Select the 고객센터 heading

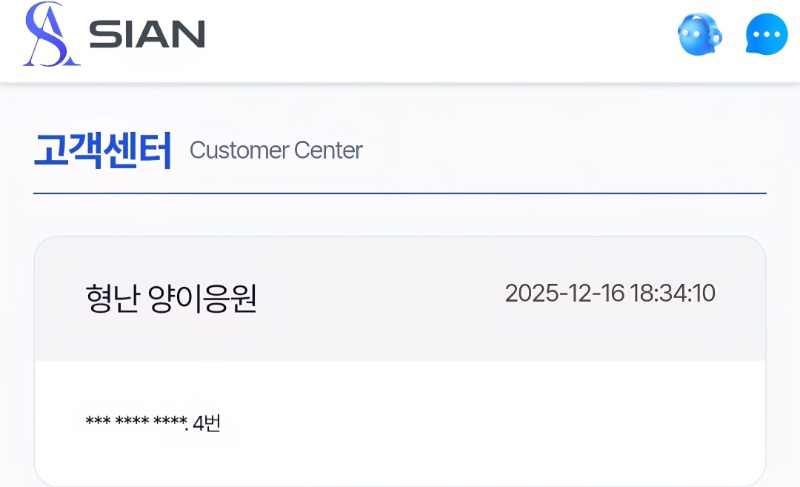pyautogui.click(x=103, y=150)
